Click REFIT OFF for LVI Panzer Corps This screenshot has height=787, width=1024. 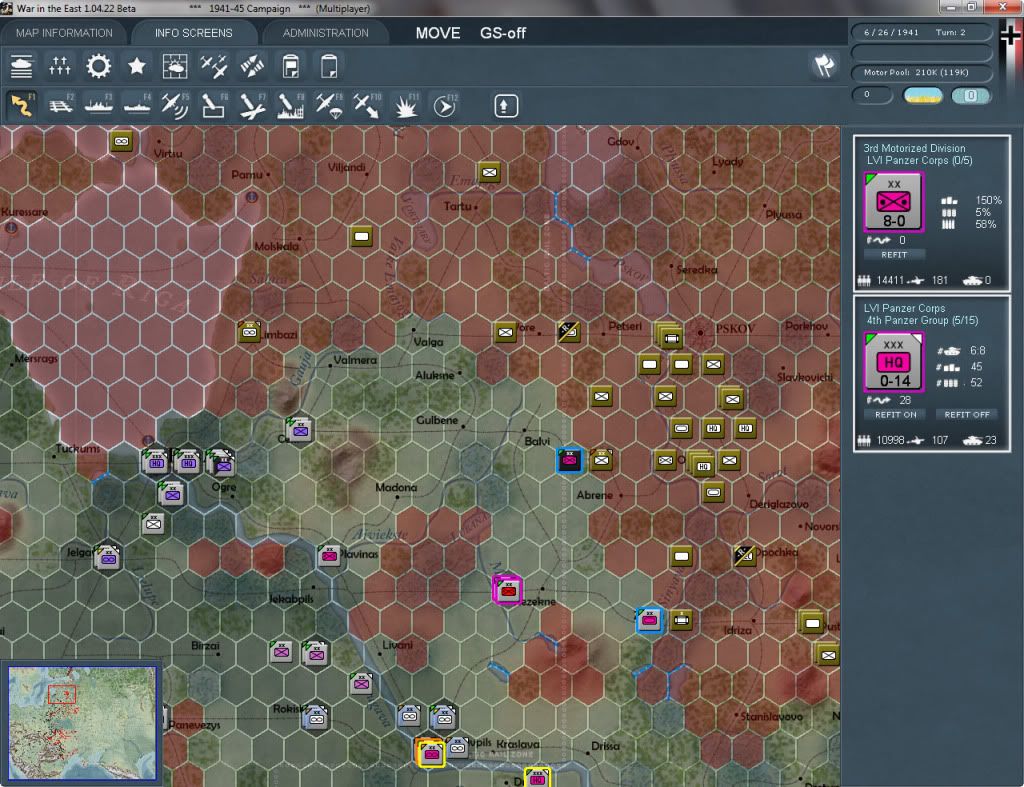point(967,415)
